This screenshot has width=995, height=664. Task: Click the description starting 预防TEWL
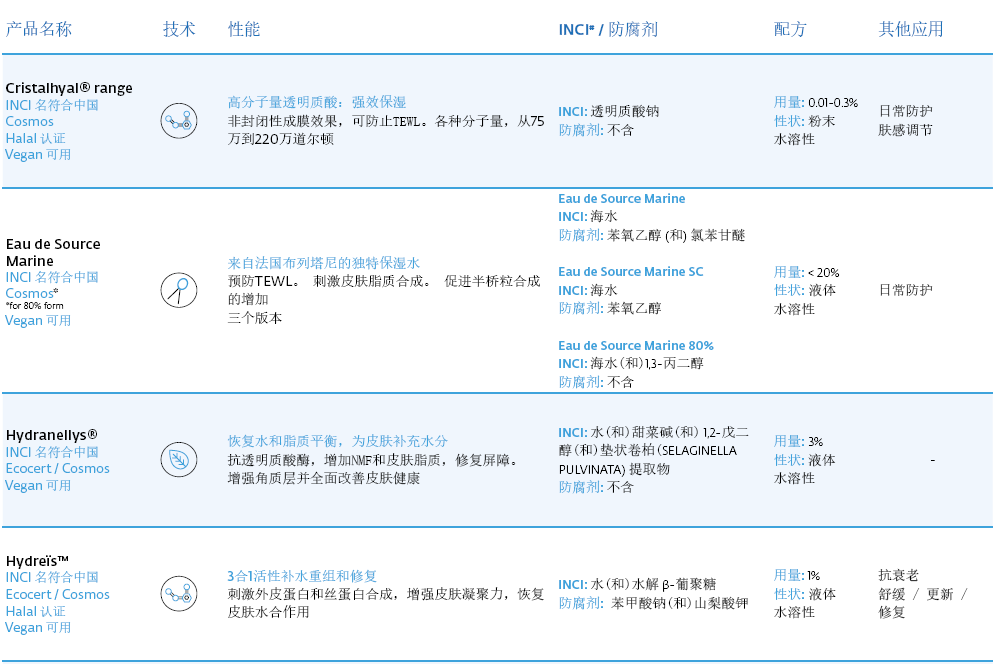click(384, 290)
